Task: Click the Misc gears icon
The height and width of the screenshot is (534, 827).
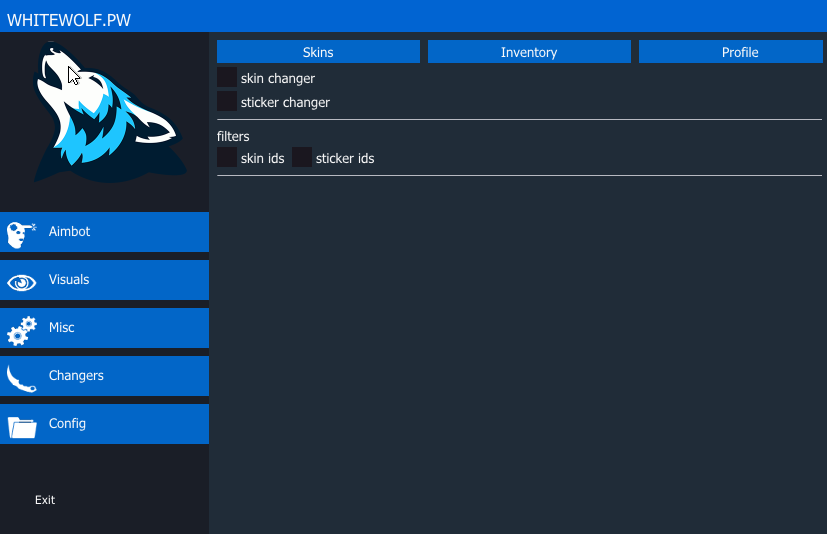Action: tap(22, 331)
